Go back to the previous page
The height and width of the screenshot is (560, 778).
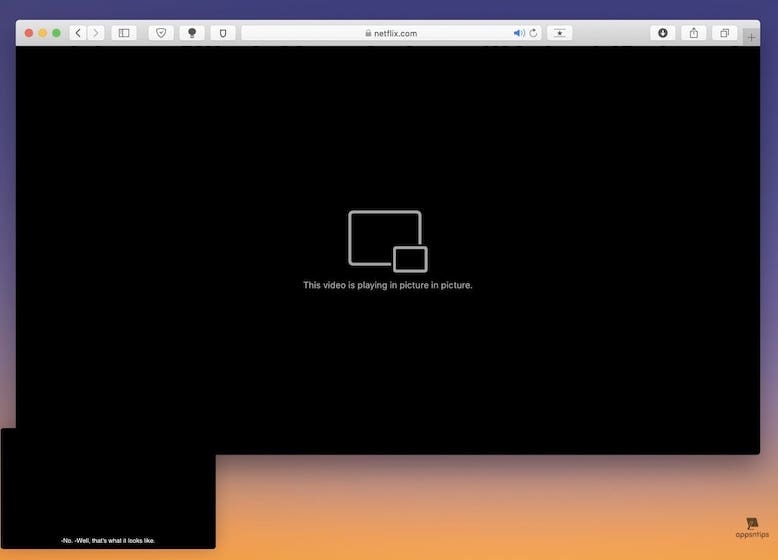coord(78,33)
